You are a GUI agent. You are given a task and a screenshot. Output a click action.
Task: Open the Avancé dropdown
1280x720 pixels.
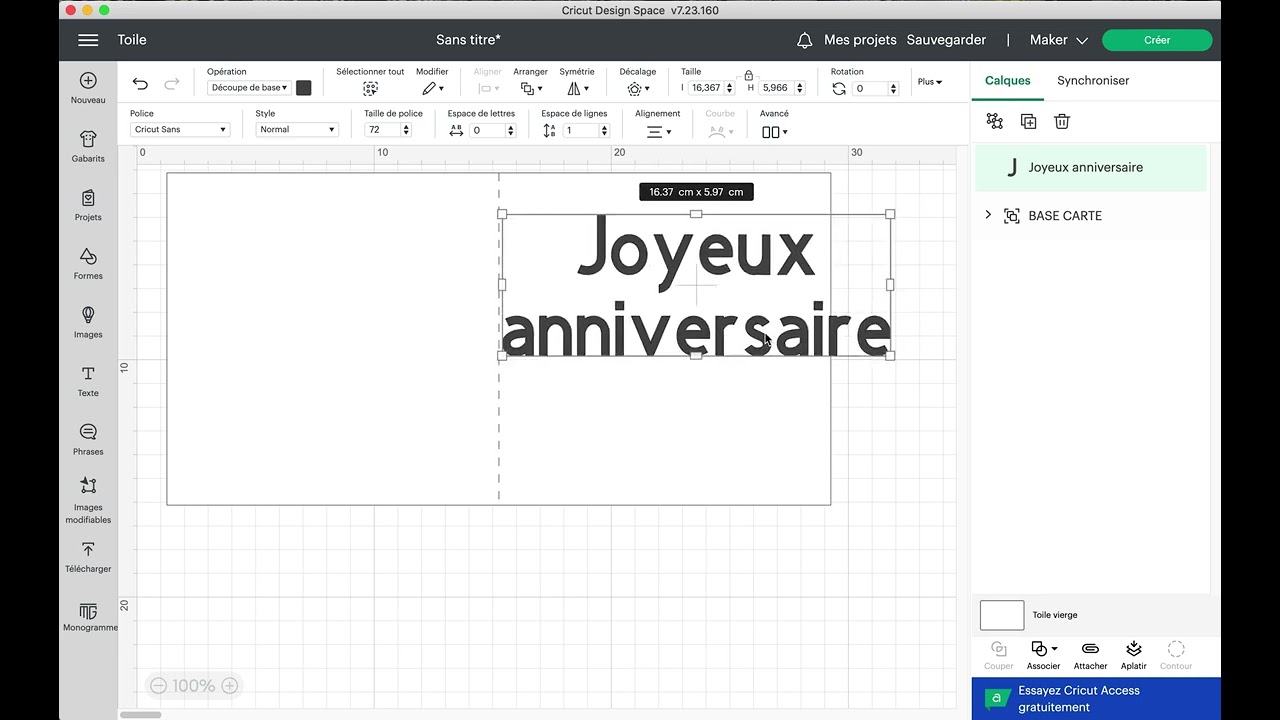point(774,131)
